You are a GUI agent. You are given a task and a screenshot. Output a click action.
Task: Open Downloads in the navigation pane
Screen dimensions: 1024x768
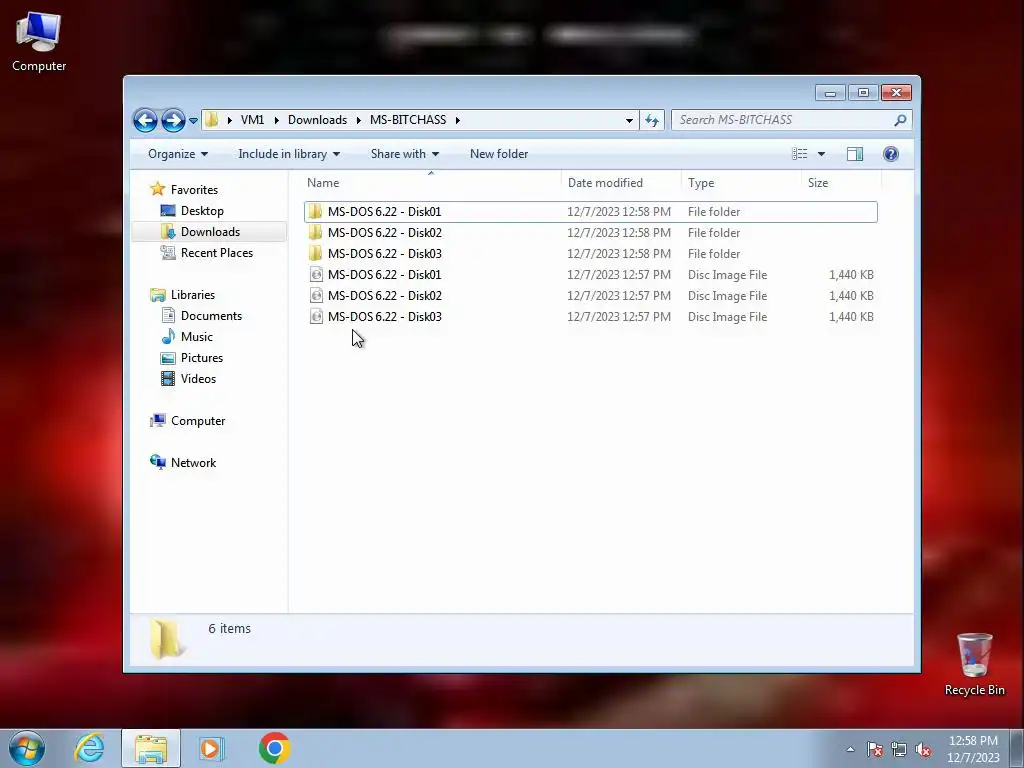pos(210,232)
